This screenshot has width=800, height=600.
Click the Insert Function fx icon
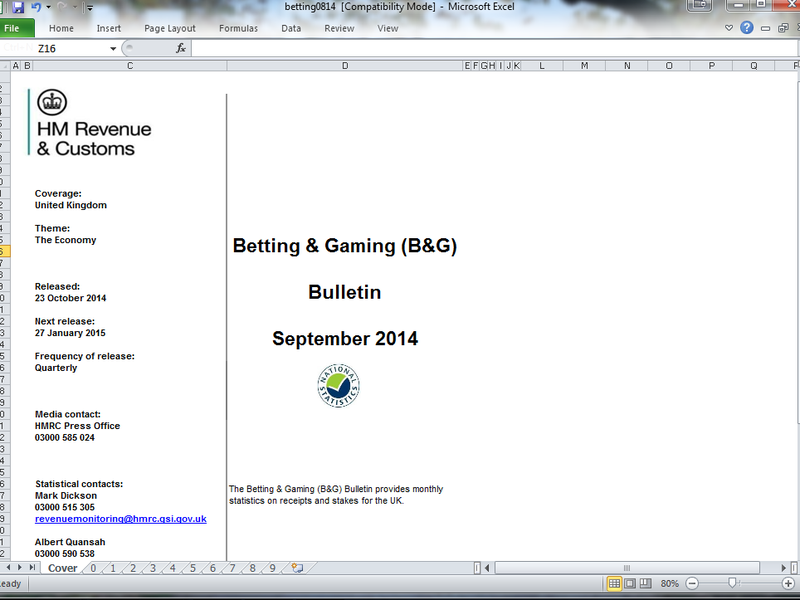click(x=181, y=48)
